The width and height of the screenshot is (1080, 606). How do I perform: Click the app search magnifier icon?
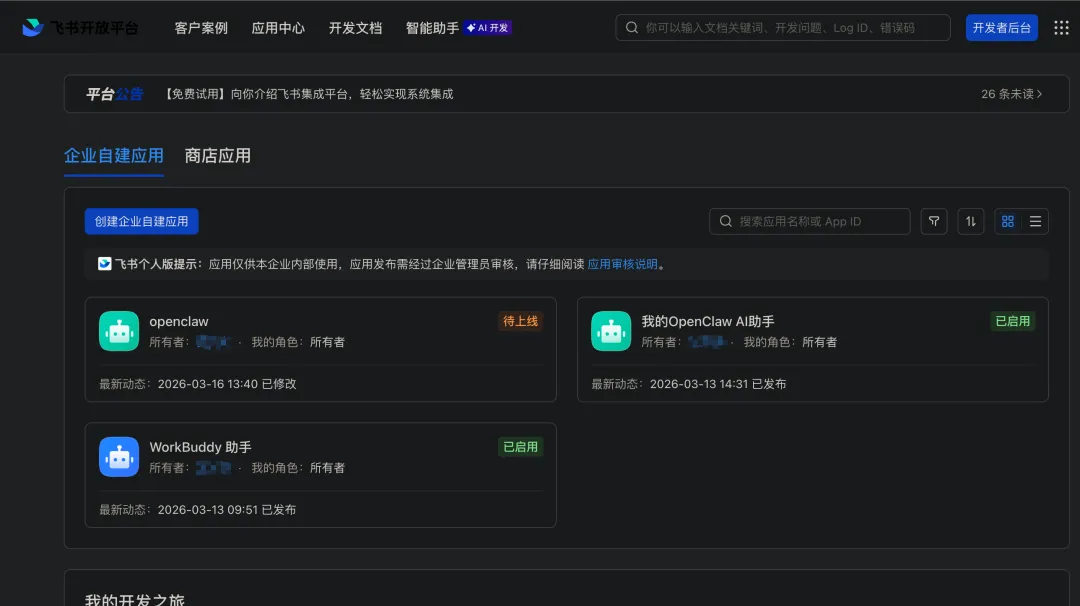(725, 221)
